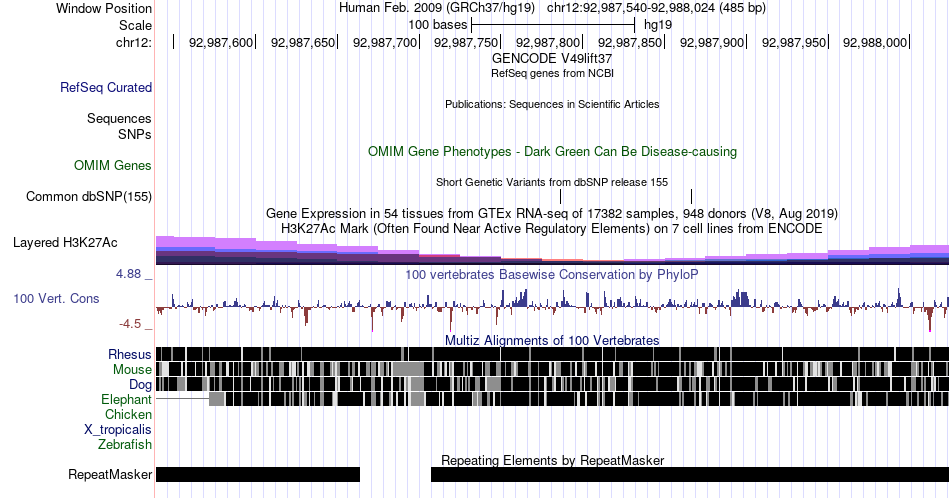Image resolution: width=950 pixels, height=498 pixels.
Task: Click the Scale label
Action: tap(135, 25)
